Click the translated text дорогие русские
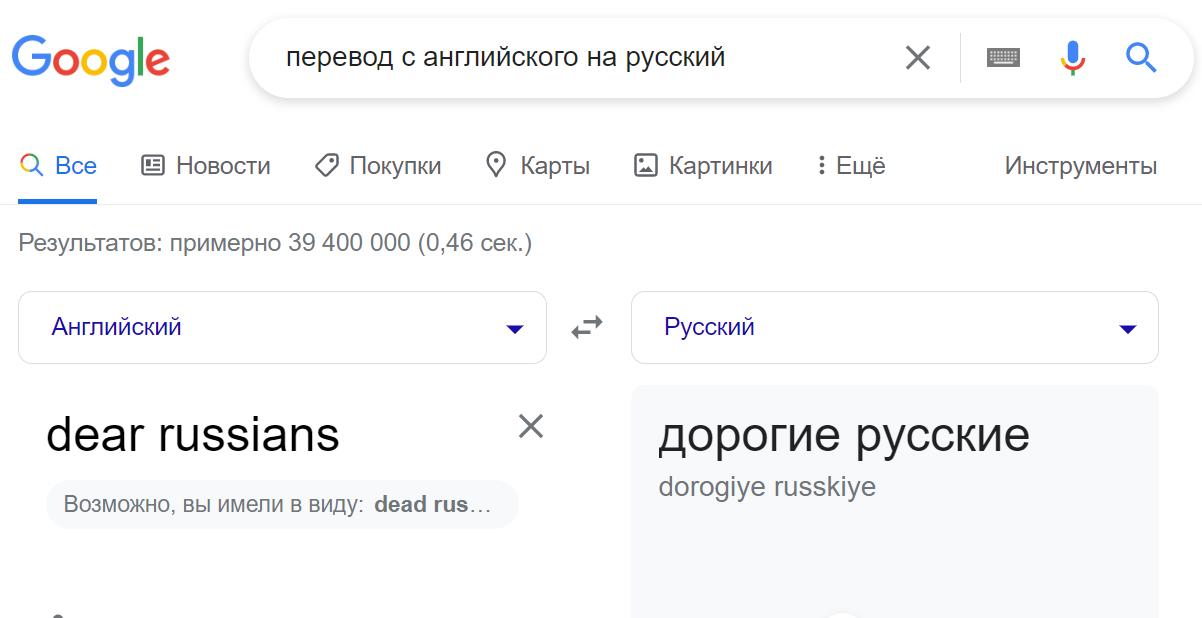Screen dimensions: 1202x618 (x=844, y=435)
